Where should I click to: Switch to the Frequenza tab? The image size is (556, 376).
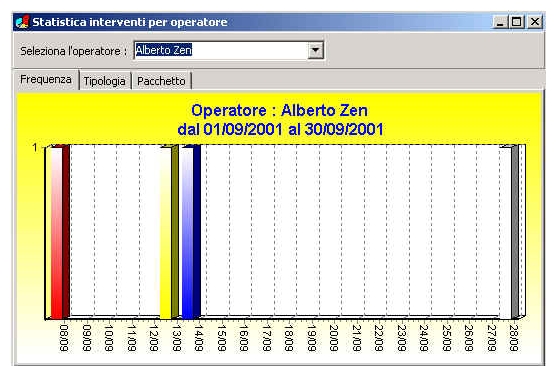click(x=46, y=79)
